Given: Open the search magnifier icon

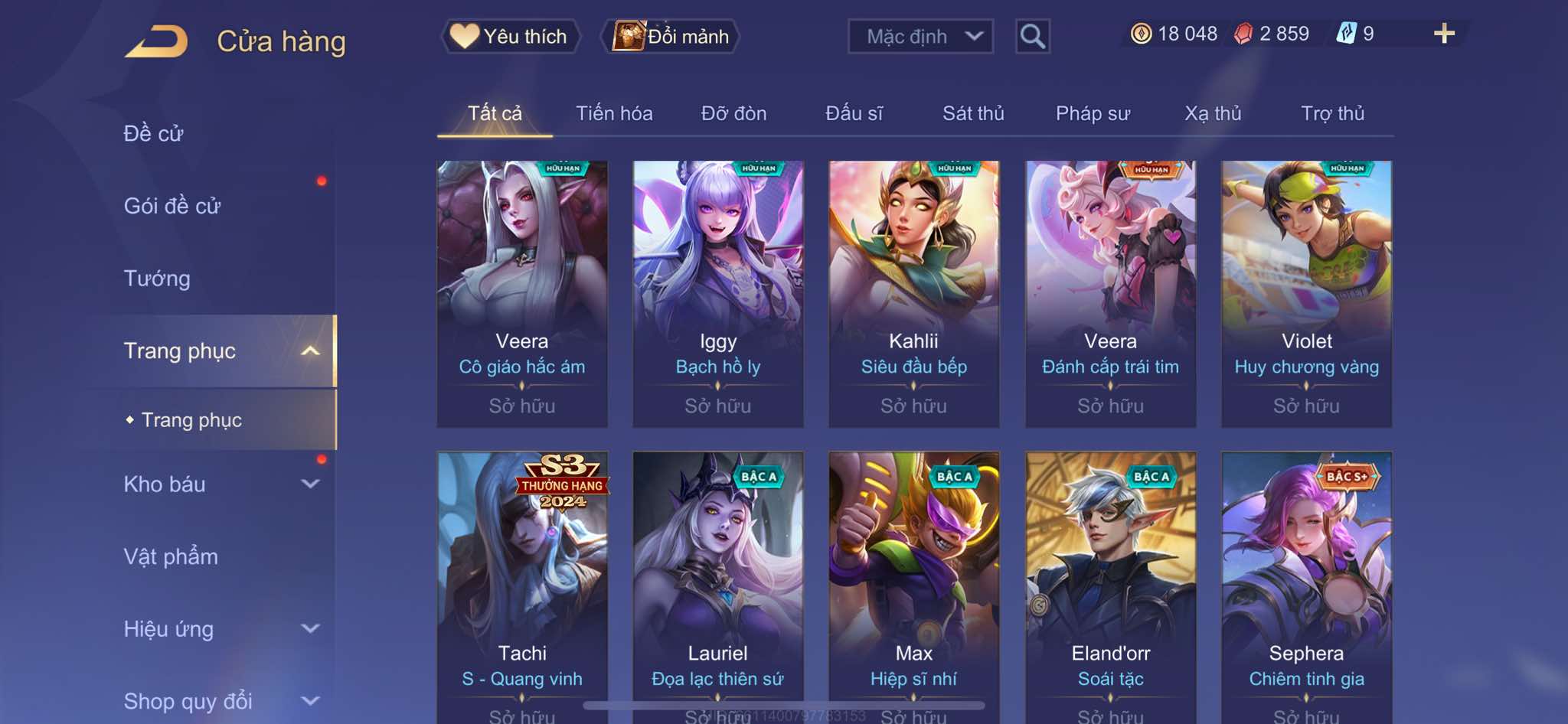Looking at the screenshot, I should pyautogui.click(x=1033, y=36).
